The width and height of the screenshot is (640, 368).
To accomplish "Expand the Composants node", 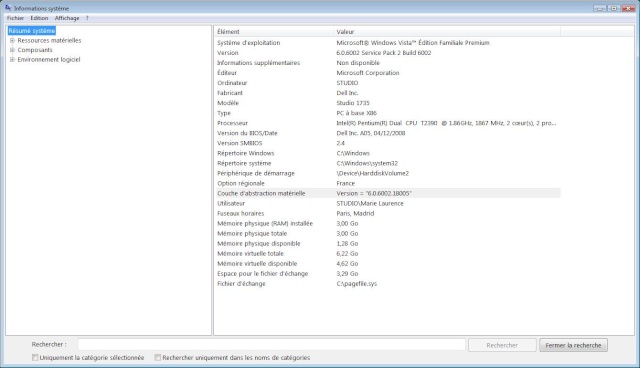I will [x=12, y=50].
